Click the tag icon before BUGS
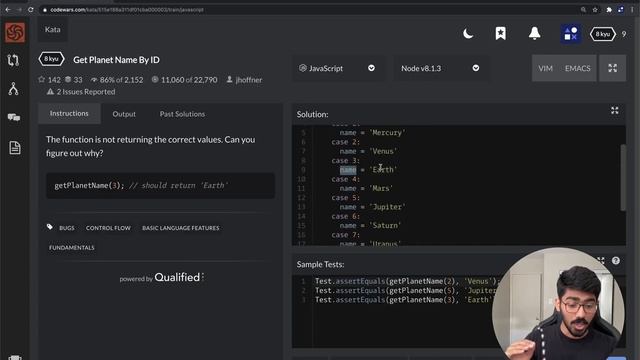The height and width of the screenshot is (360, 640). (x=50, y=227)
